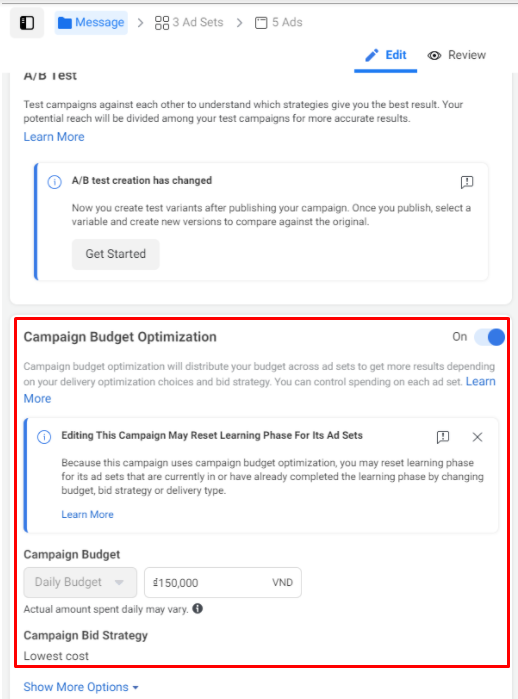Click the Lowest cost bid strategy text
The image size is (518, 699).
click(x=56, y=656)
